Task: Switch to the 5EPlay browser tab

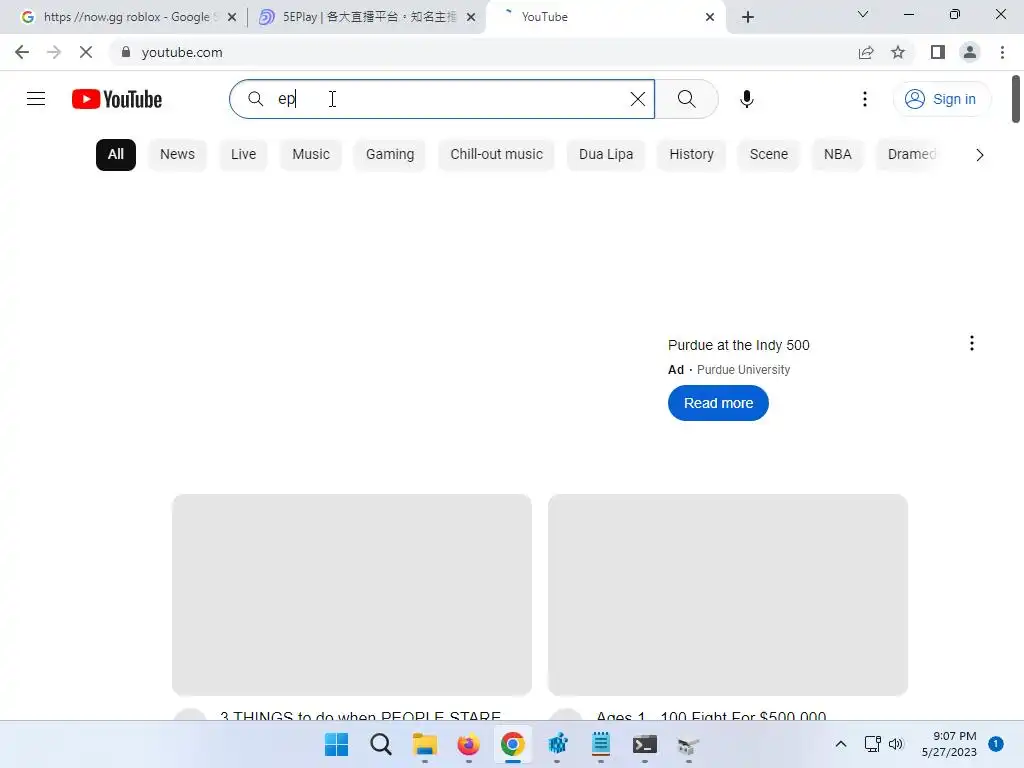Action: click(x=366, y=17)
